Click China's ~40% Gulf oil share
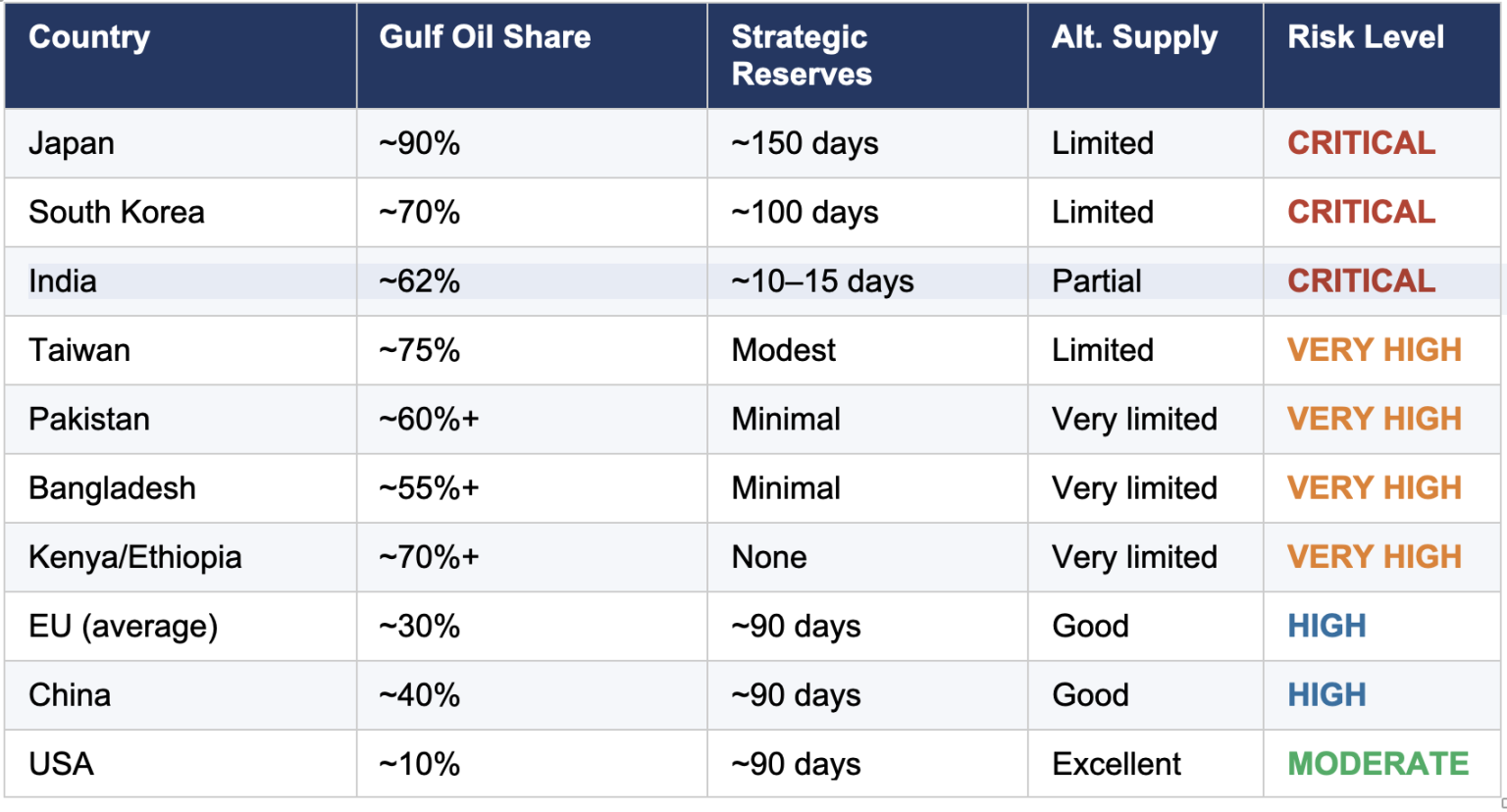Image resolution: width=1507 pixels, height=812 pixels. [x=419, y=695]
